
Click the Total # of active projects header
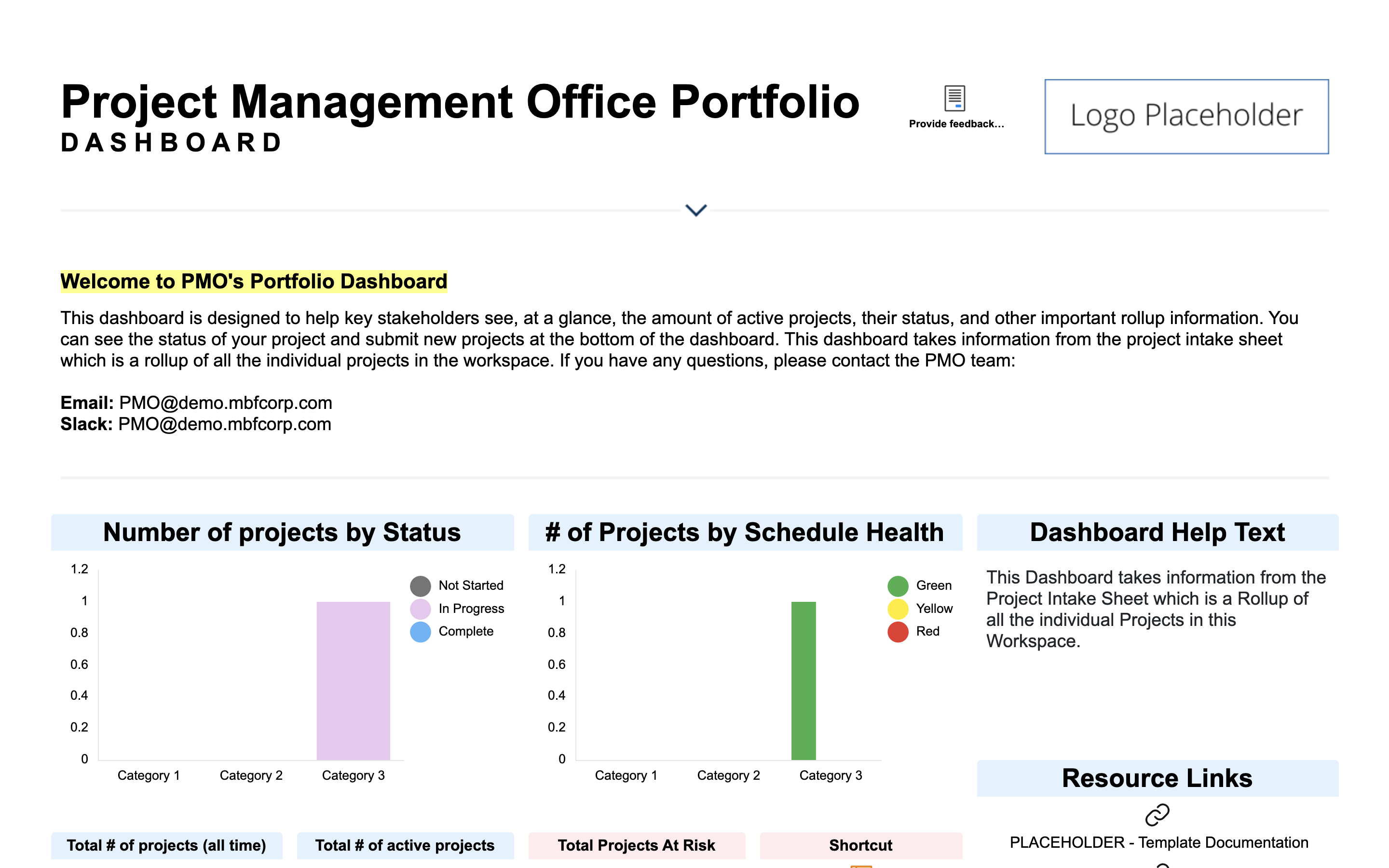pyautogui.click(x=405, y=845)
